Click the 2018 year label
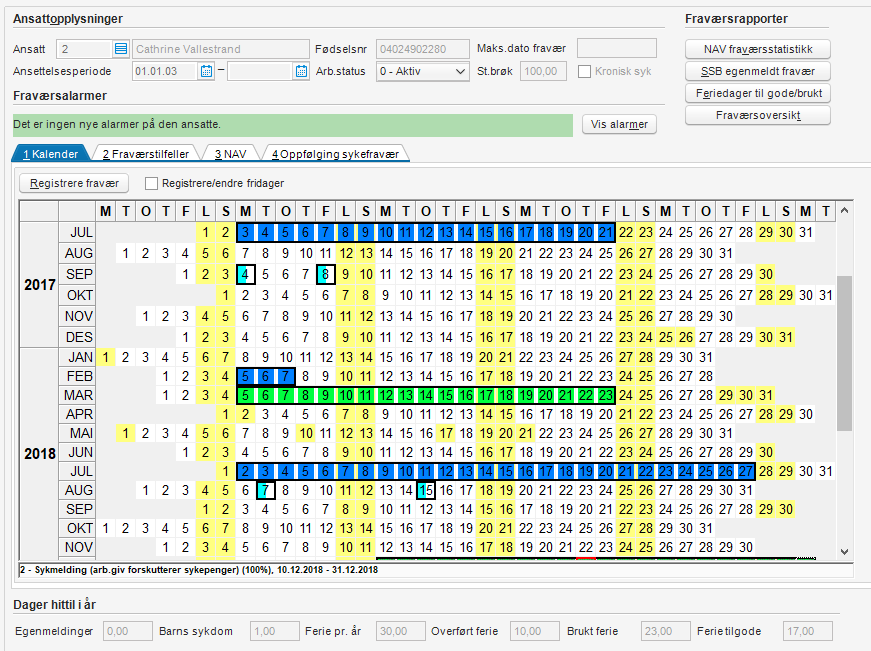 pos(39,454)
